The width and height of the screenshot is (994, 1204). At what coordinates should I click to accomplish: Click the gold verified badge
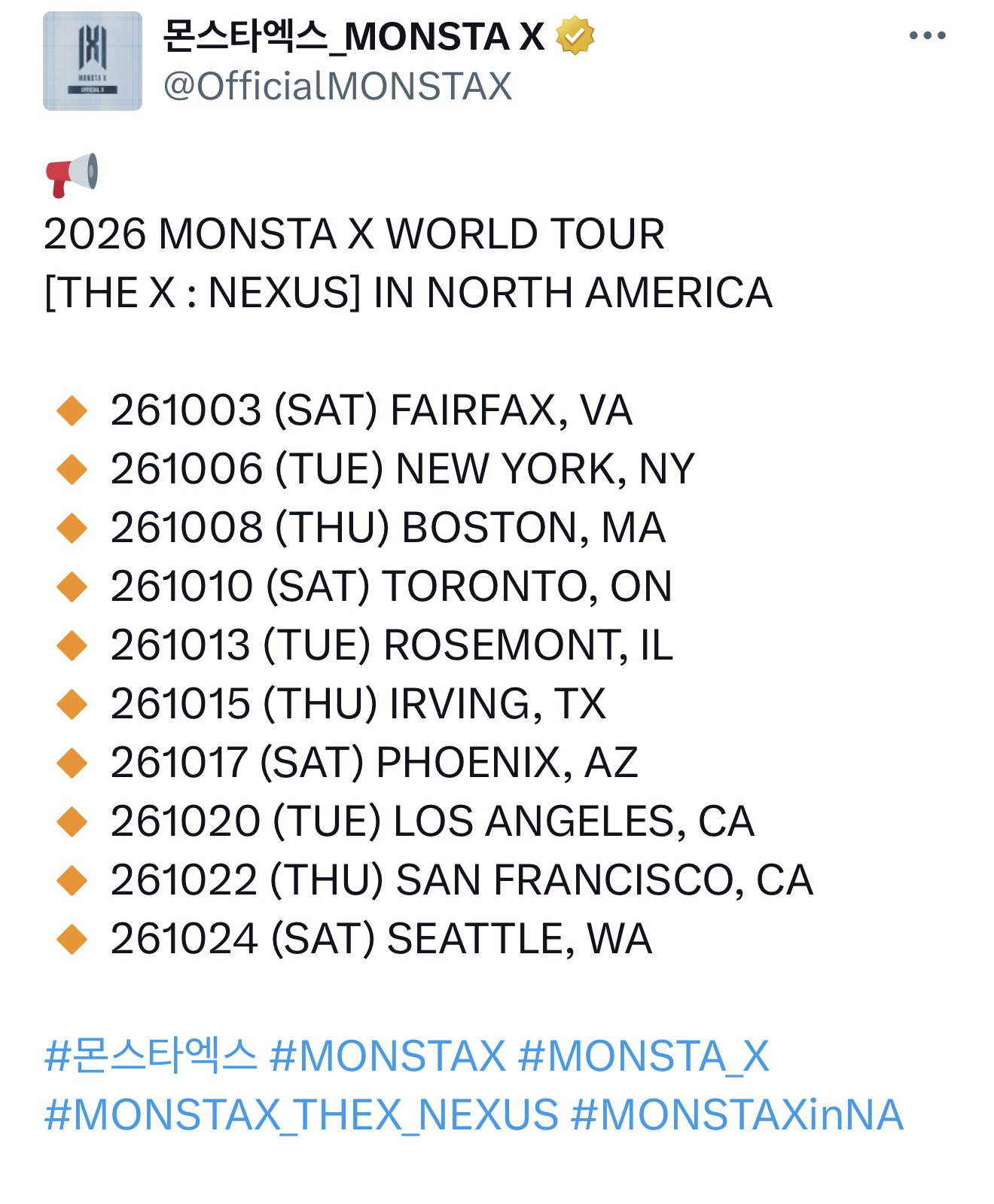pyautogui.click(x=575, y=36)
